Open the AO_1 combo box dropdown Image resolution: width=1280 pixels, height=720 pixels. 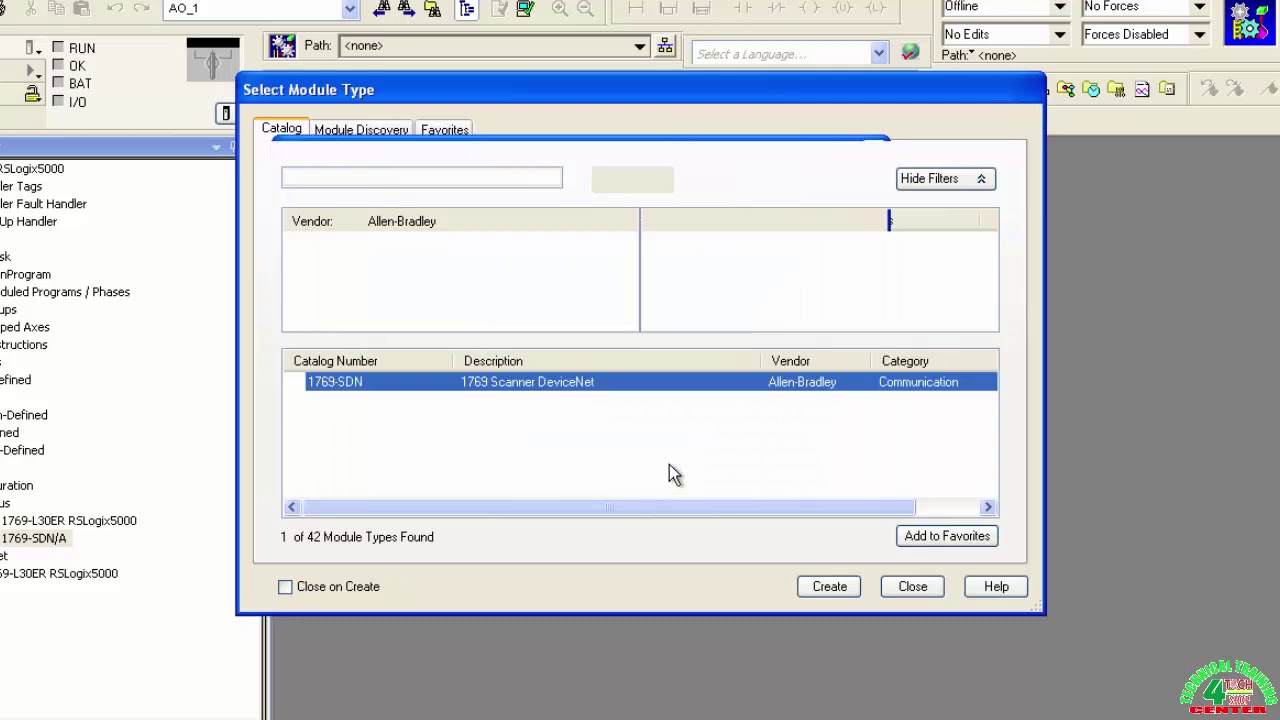(350, 9)
